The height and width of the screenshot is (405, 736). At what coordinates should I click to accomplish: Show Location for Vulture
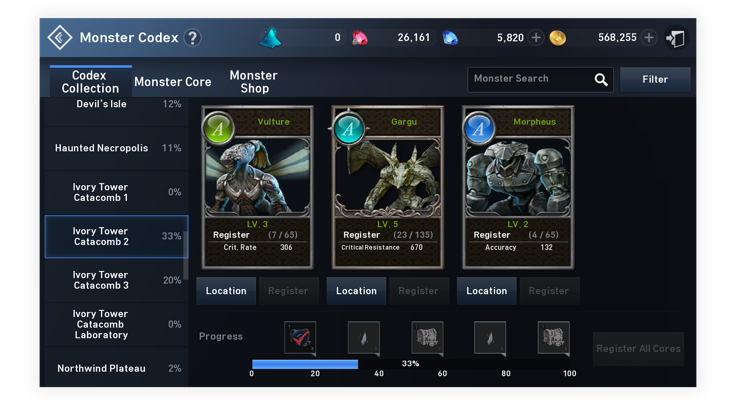coord(226,291)
